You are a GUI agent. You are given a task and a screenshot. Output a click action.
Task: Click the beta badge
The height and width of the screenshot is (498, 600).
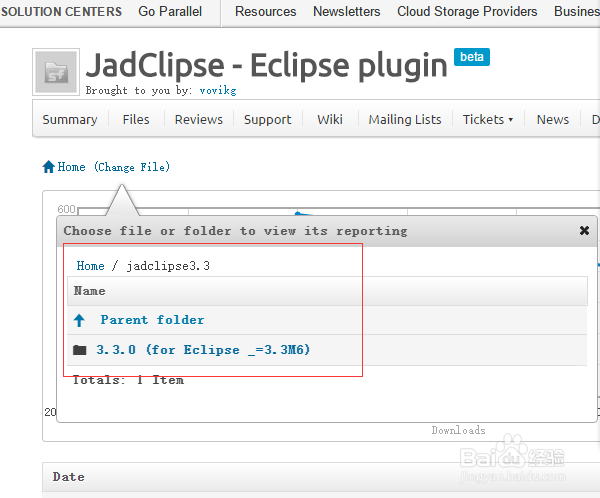click(471, 57)
